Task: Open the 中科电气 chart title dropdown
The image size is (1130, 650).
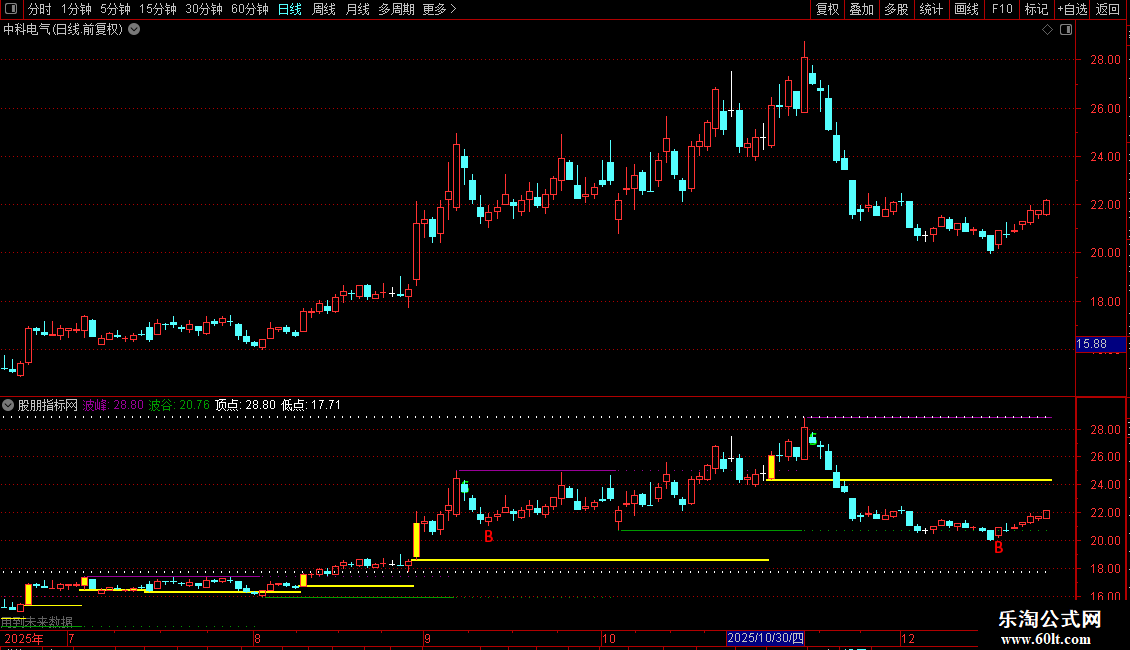Action: 134,30
